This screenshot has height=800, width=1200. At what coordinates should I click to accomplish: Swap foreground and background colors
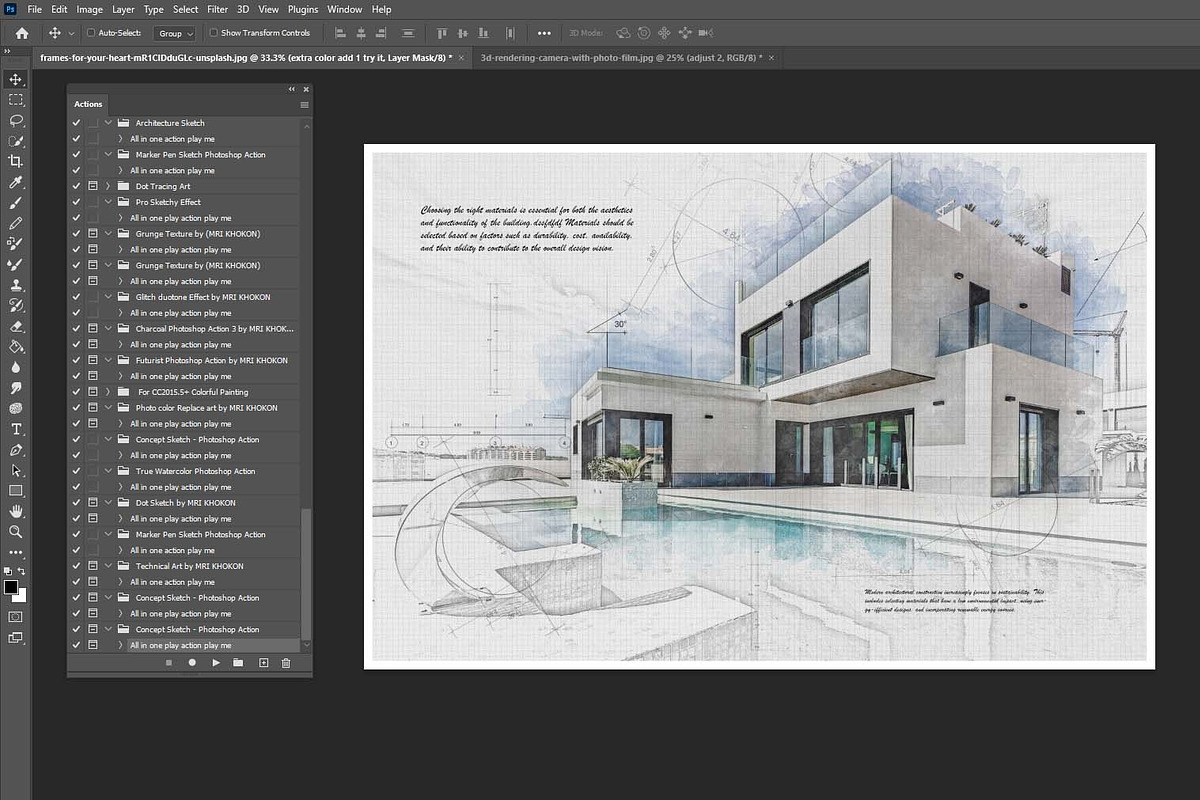22,570
